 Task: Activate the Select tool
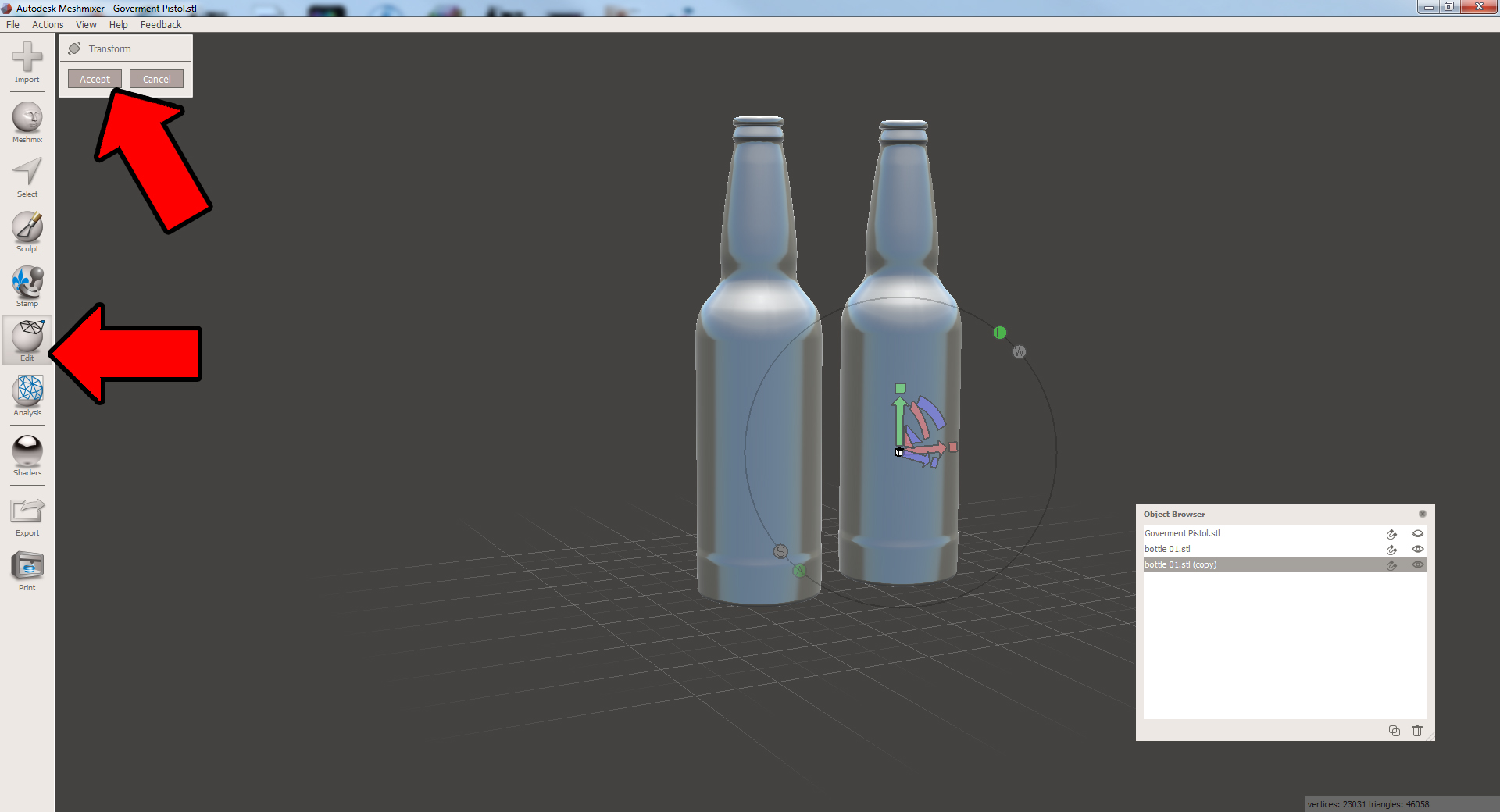tap(27, 178)
